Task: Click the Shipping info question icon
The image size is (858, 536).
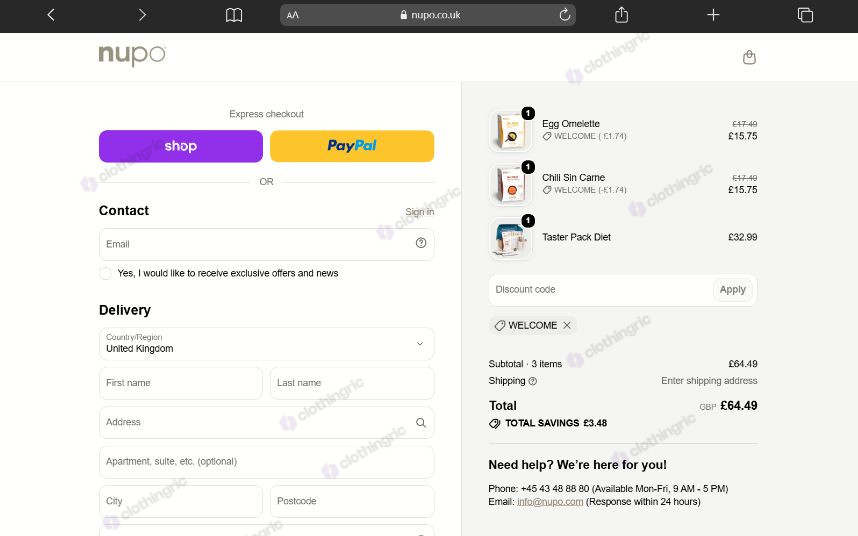Action: point(532,381)
